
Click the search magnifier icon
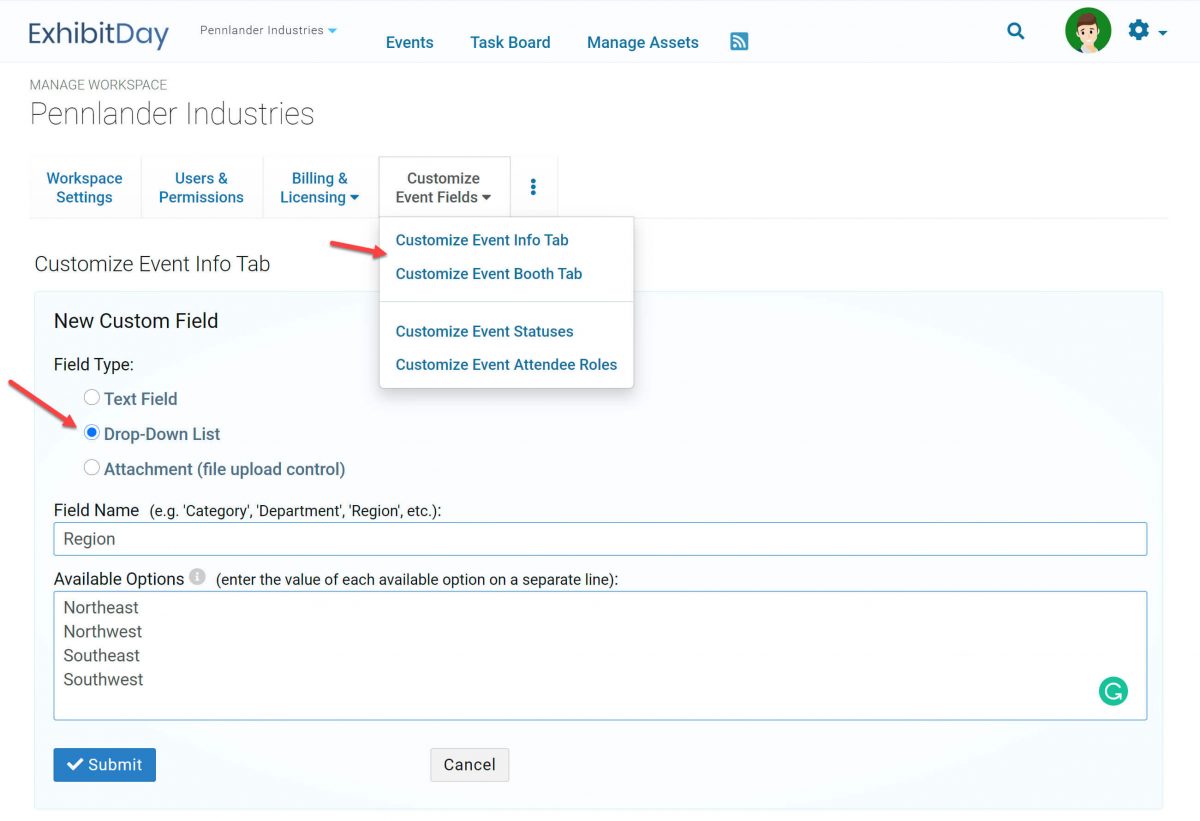(1015, 31)
